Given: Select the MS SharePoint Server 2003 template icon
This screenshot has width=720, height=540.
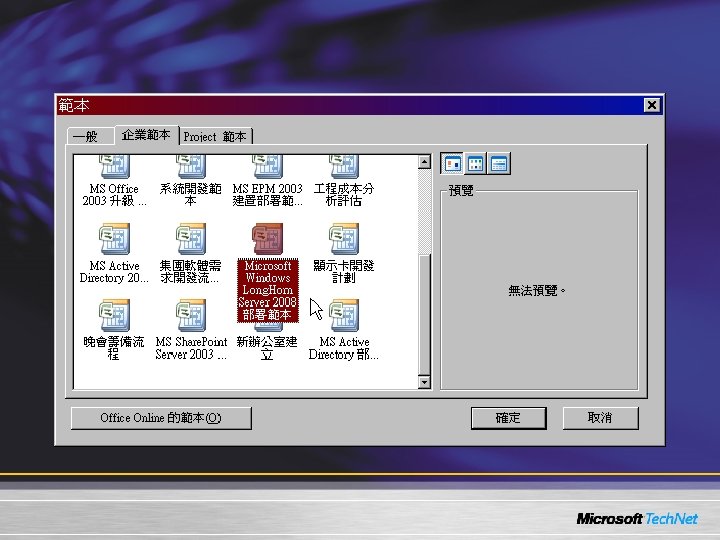Looking at the screenshot, I should tap(191, 315).
